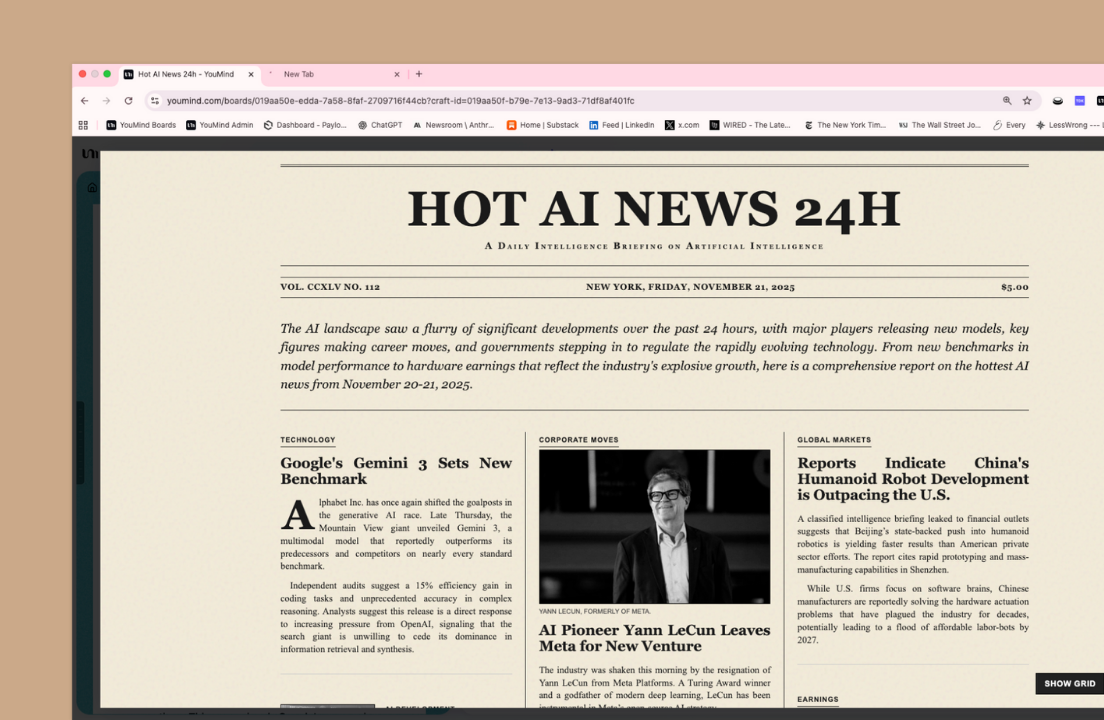Close the New Tab tab
This screenshot has width=1104, height=720.
(x=396, y=74)
